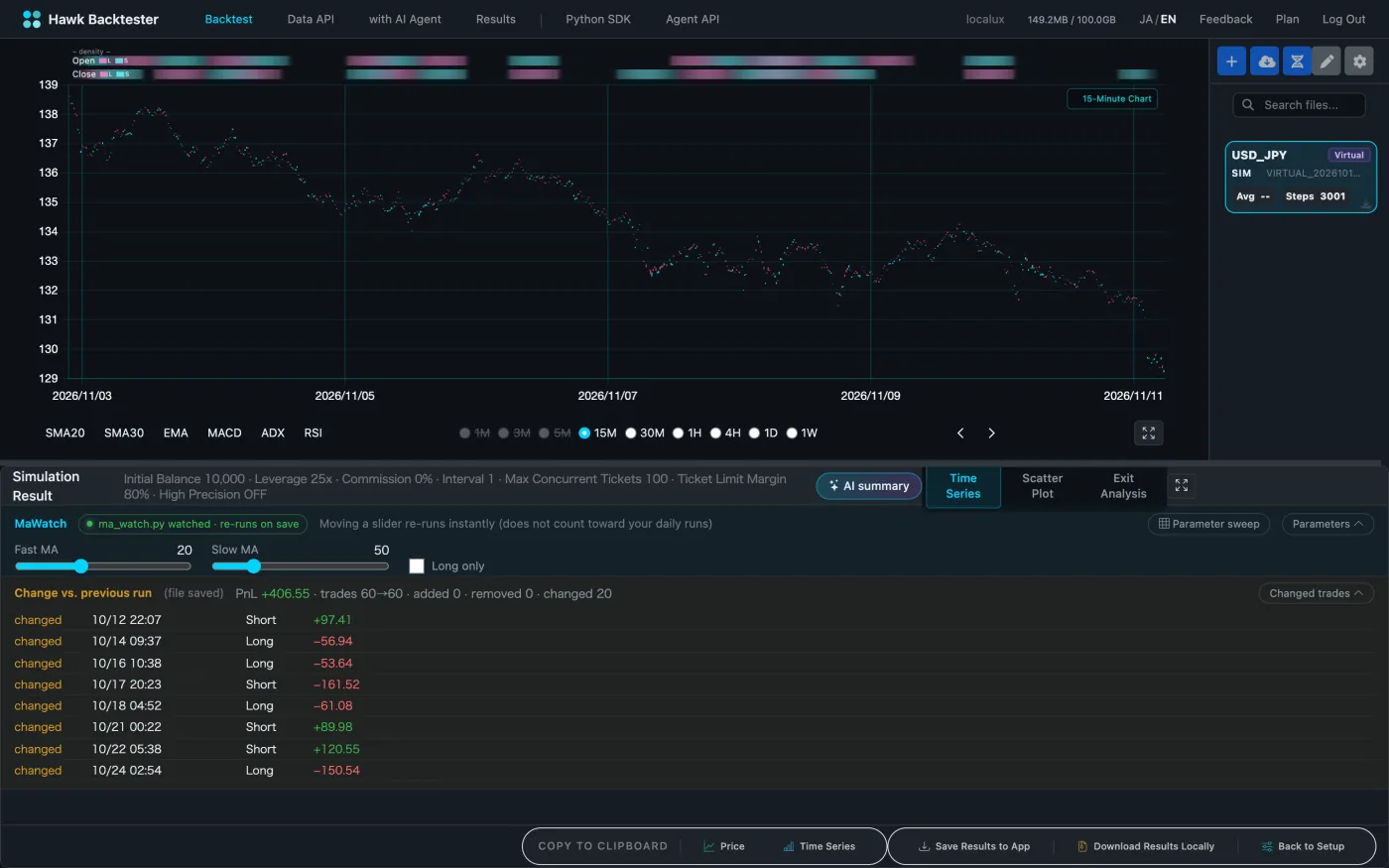Click Download Results Locally

1146,846
